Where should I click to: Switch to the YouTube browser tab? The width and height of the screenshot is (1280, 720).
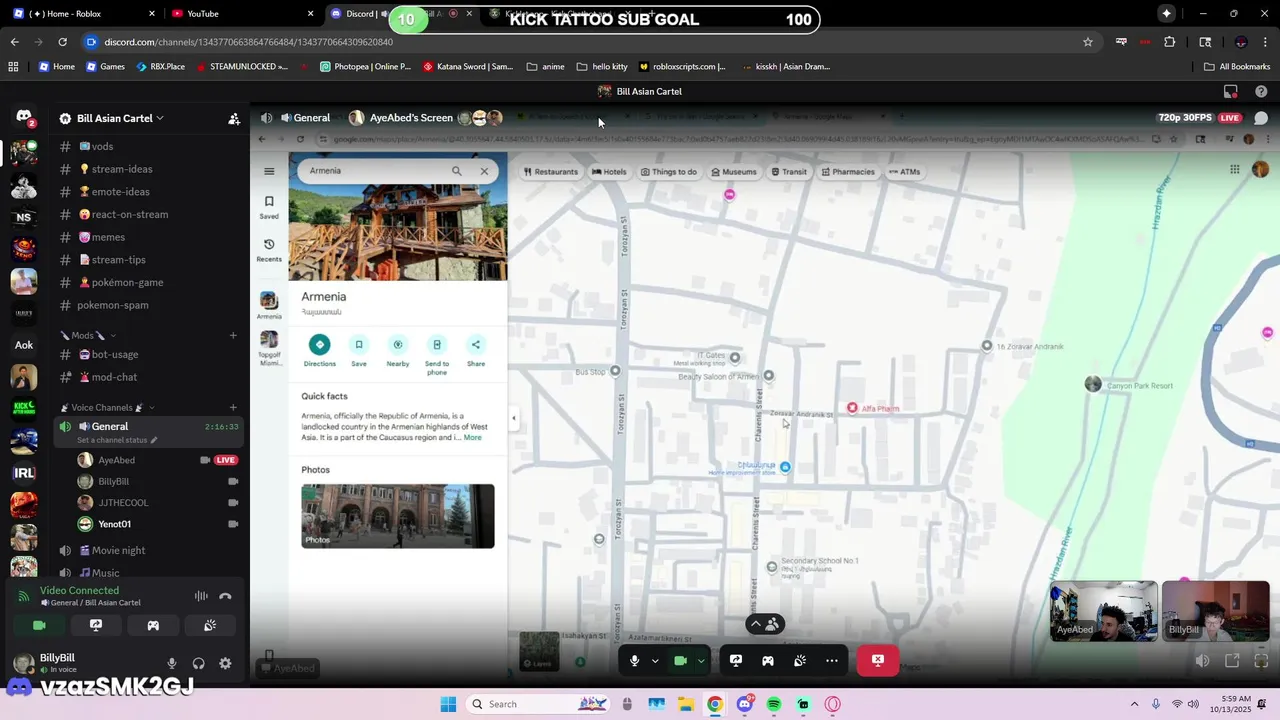pyautogui.click(x=240, y=14)
